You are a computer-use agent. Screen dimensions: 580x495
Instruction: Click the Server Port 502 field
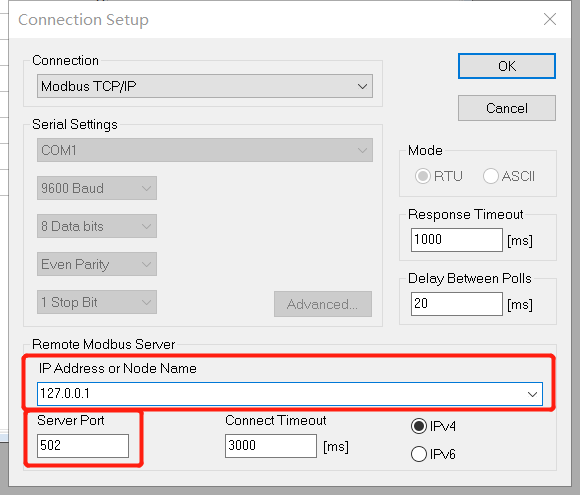(x=83, y=446)
